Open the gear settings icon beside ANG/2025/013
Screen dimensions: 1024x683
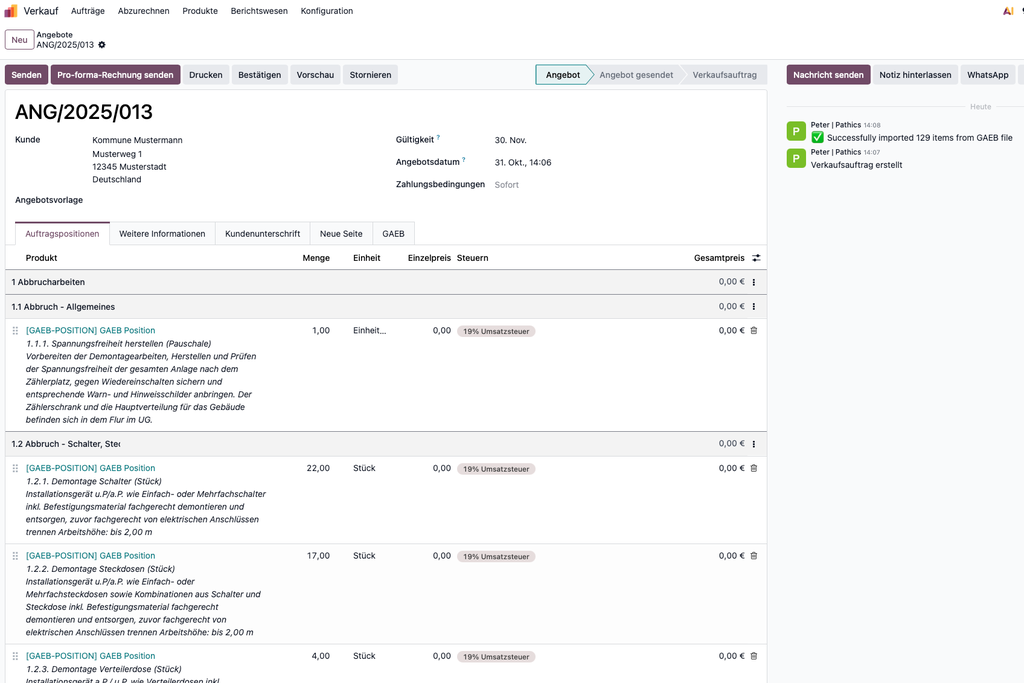pos(102,45)
